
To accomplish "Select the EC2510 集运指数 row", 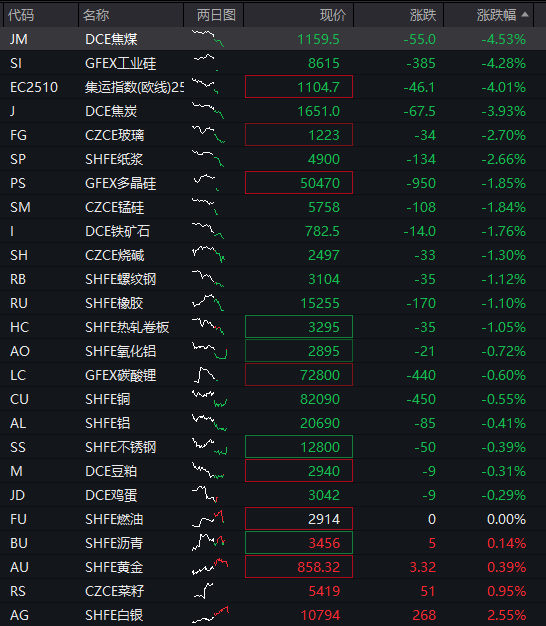I will tap(273, 87).
